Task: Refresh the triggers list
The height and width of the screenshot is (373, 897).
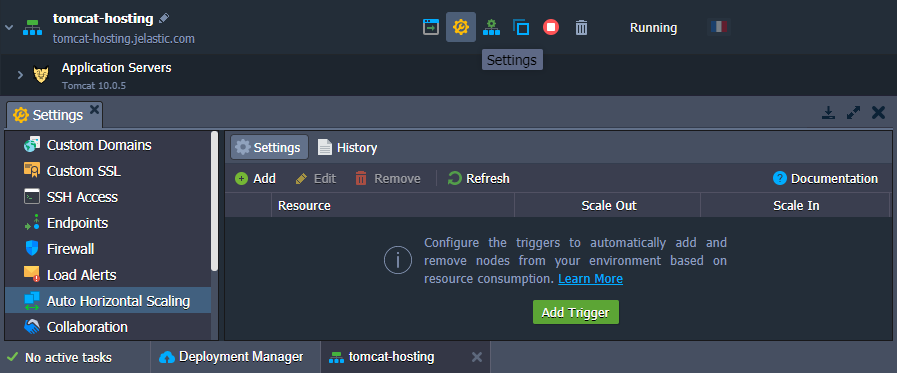Action: 479,178
